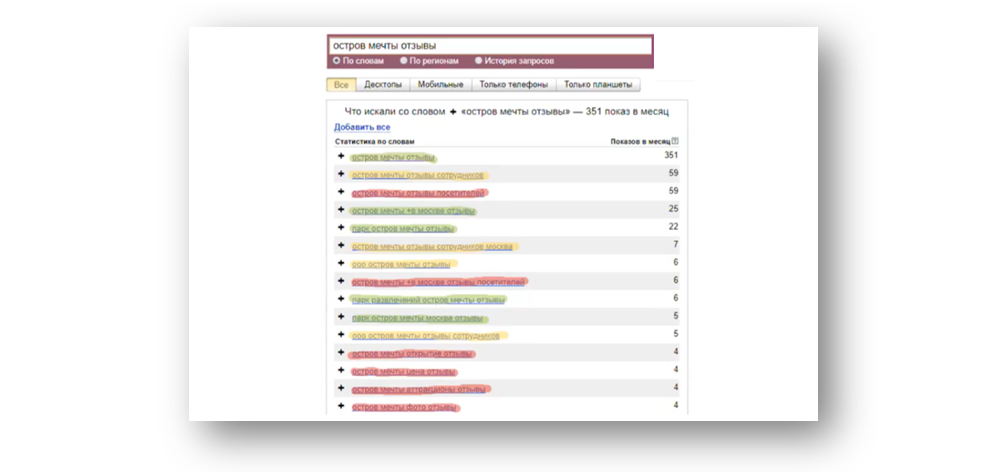The height and width of the screenshot is (472, 996).
Task: Add 'остров мечты открытие отзывы' with plus icon
Action: [341, 352]
